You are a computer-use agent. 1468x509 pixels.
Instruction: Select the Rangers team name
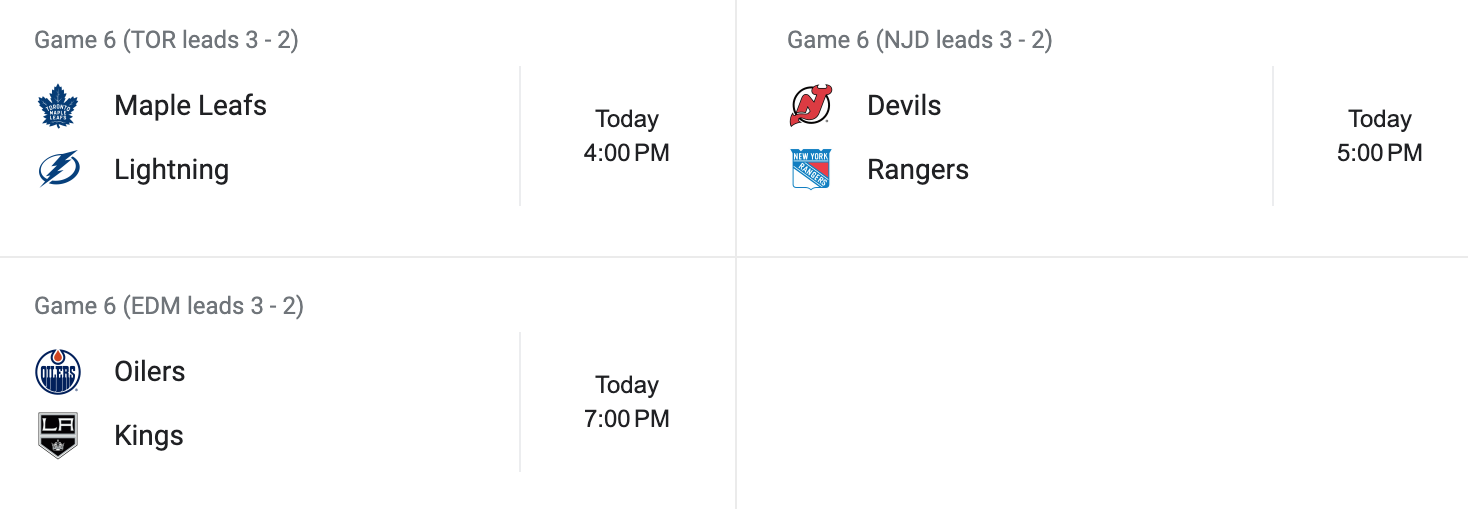pyautogui.click(x=917, y=170)
